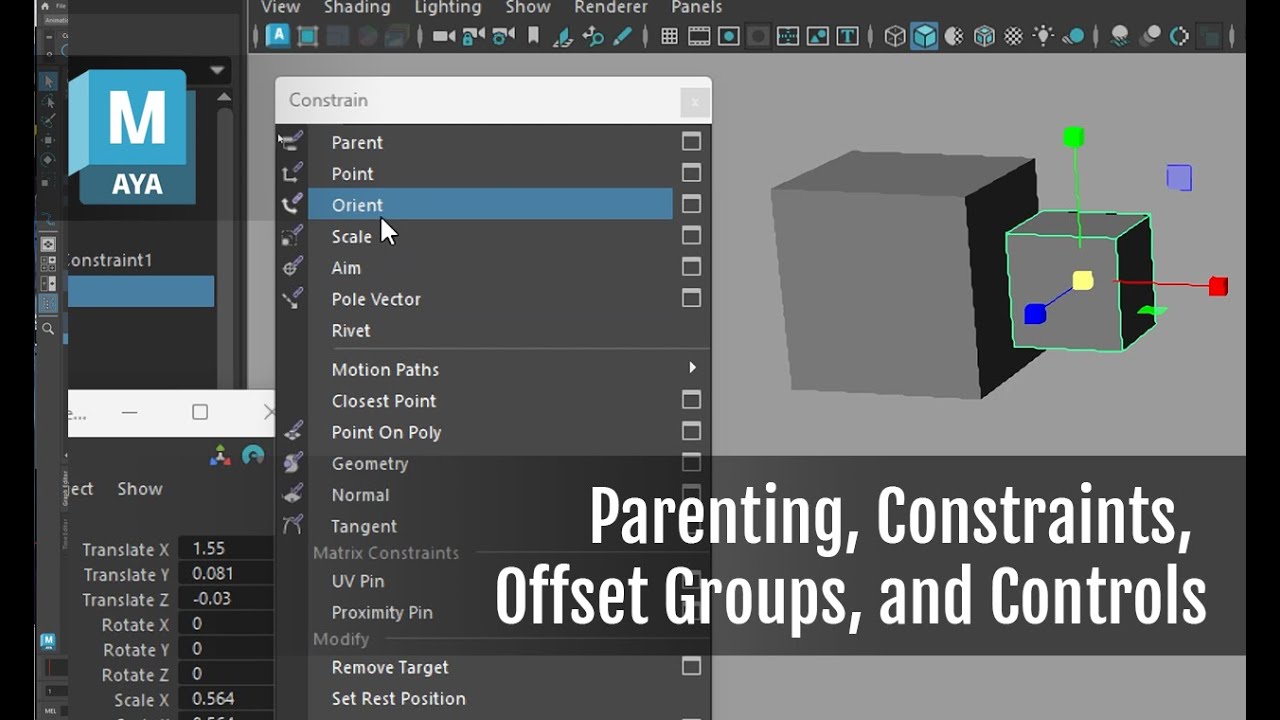Enable wireframe on shaded icon
The height and width of the screenshot is (720, 1280).
click(x=985, y=37)
